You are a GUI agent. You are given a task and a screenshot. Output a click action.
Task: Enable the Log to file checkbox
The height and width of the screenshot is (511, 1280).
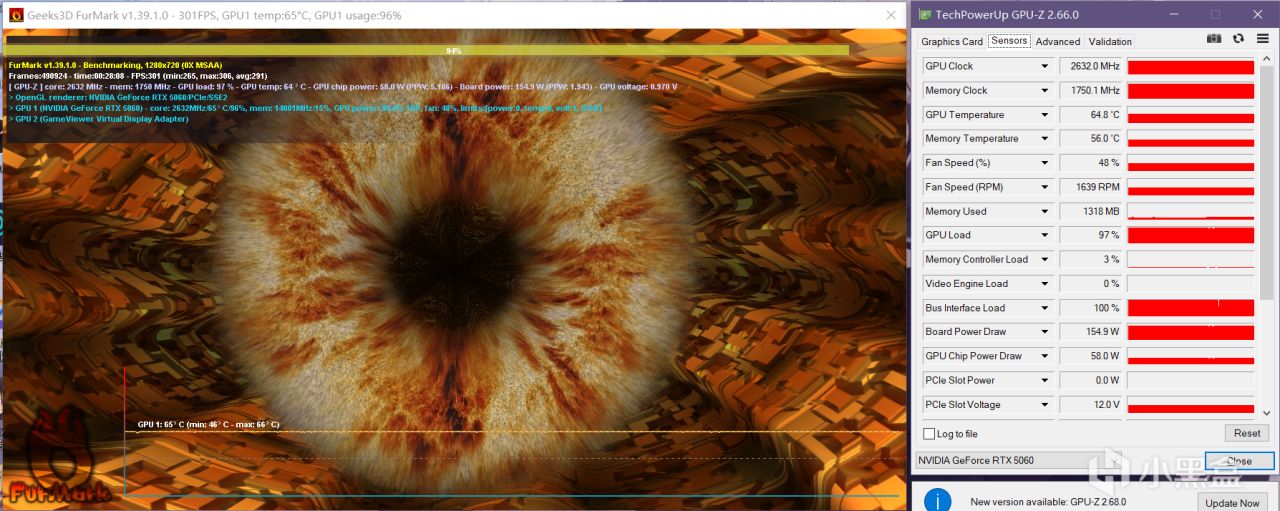pyautogui.click(x=929, y=434)
